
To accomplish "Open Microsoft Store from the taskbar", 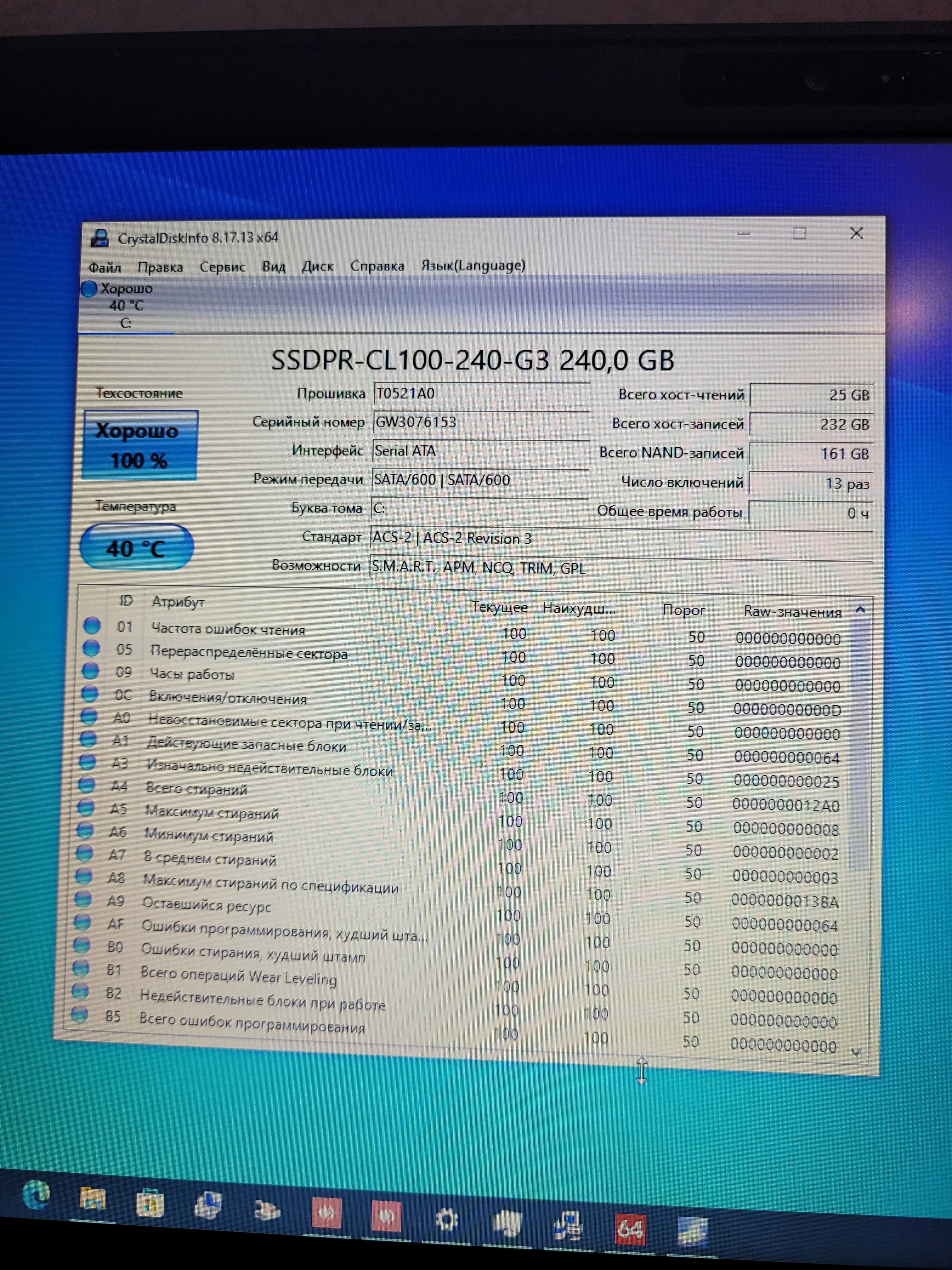I will pos(150,1204).
